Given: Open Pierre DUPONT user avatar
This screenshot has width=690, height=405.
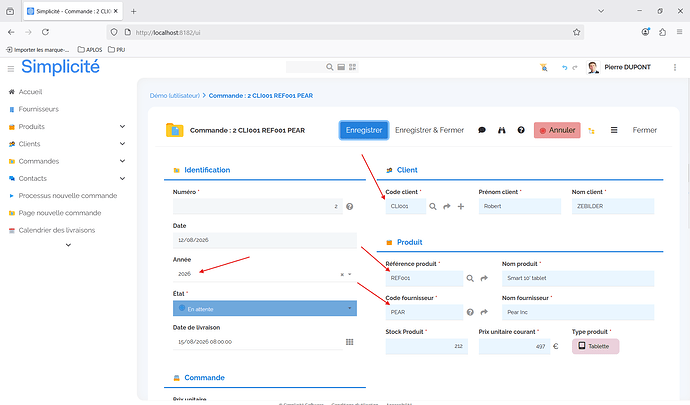Looking at the screenshot, I should pos(593,67).
